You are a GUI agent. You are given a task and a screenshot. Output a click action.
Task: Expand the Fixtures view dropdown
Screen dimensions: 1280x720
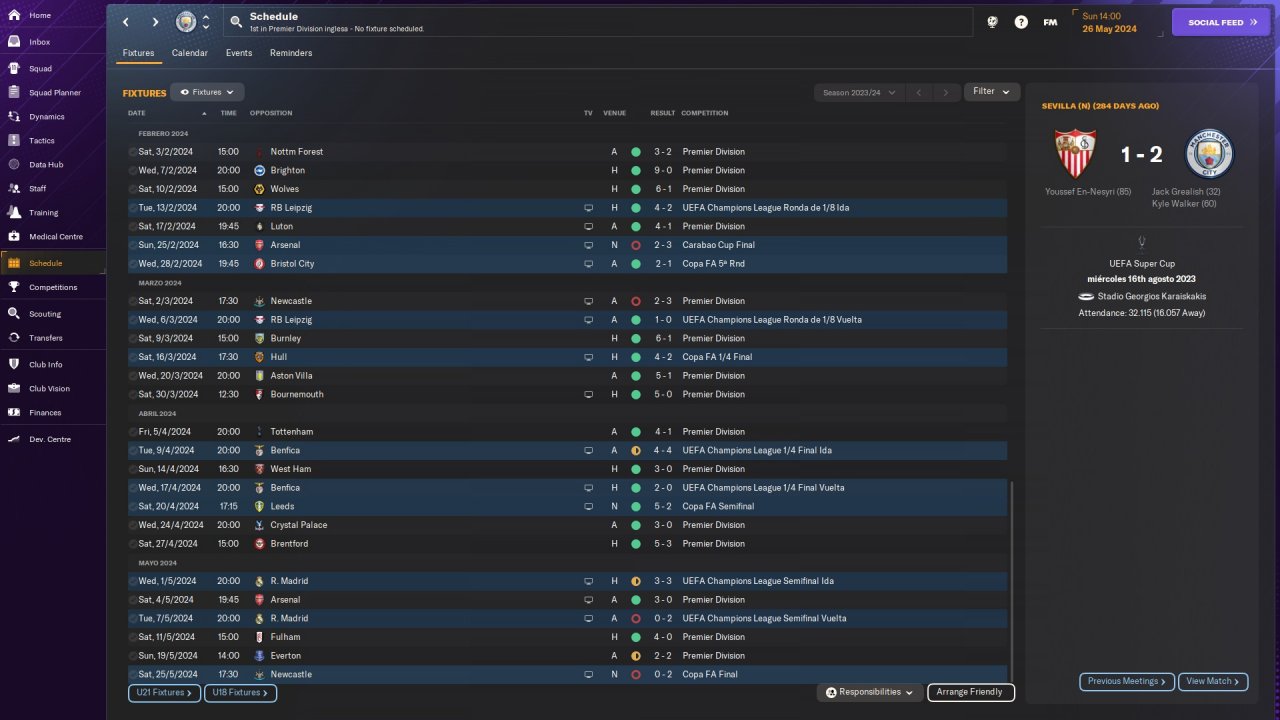tap(207, 92)
